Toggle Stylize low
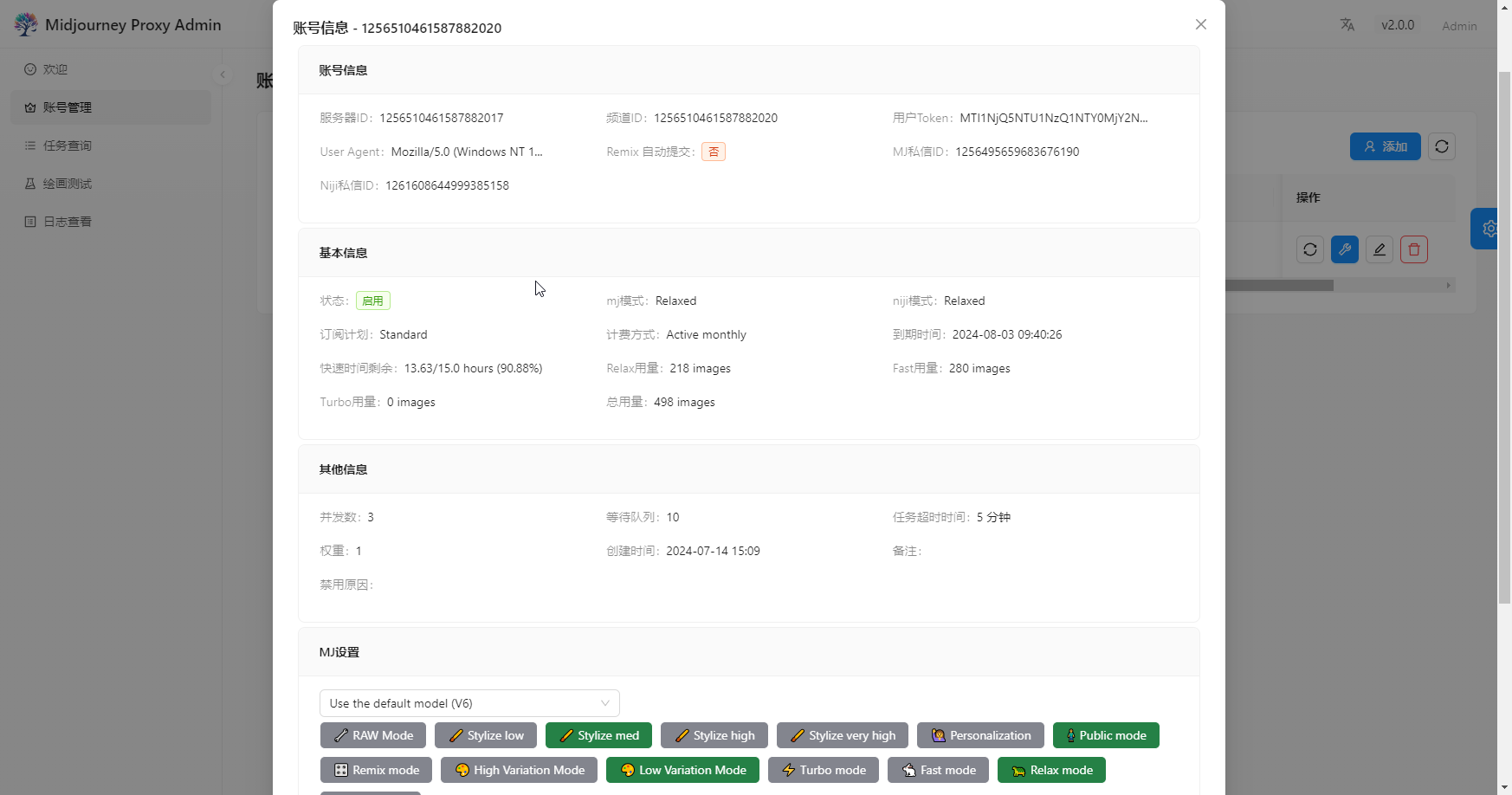1512x795 pixels. (x=486, y=735)
